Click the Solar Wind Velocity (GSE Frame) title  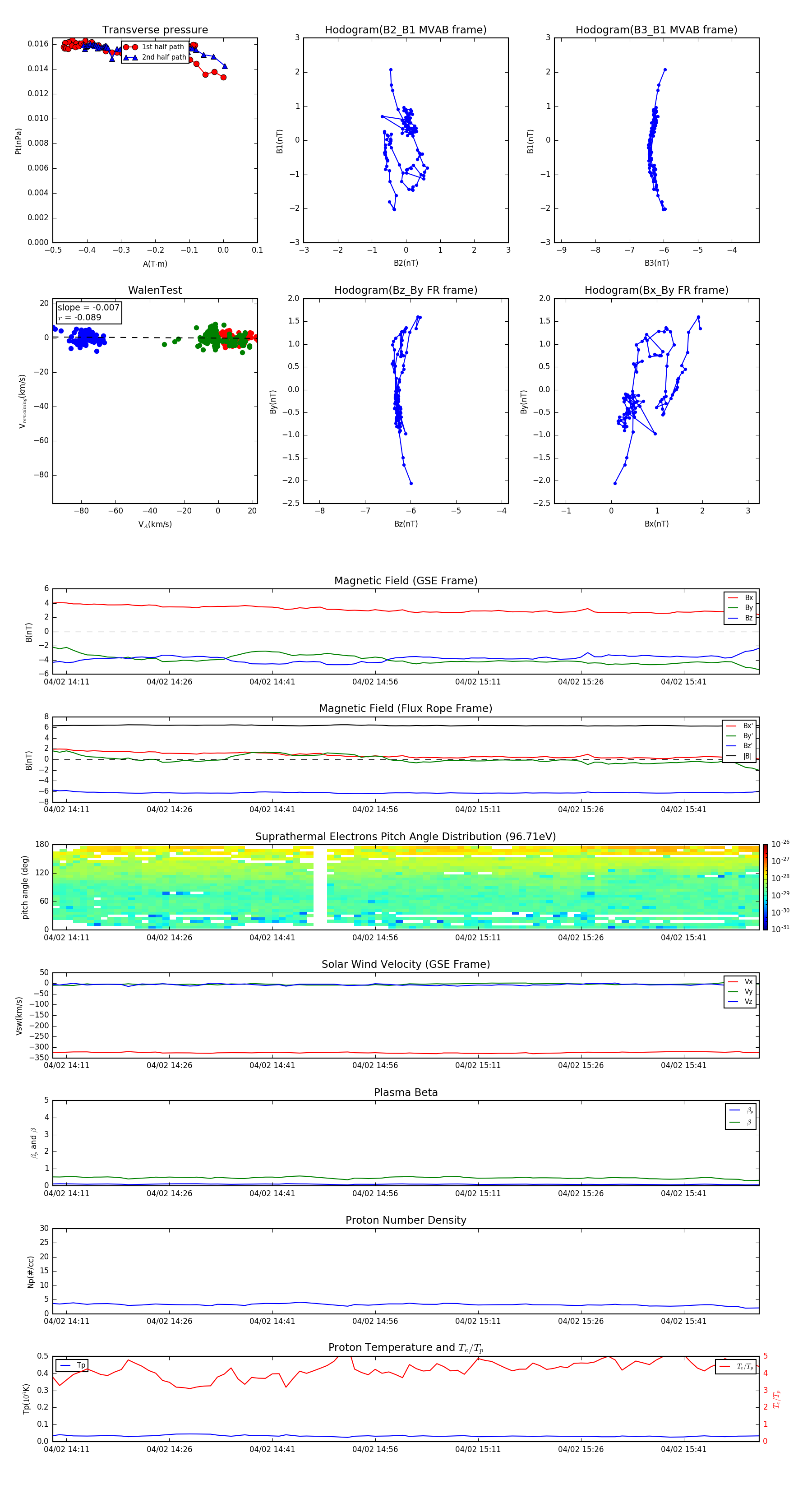pyautogui.click(x=406, y=964)
